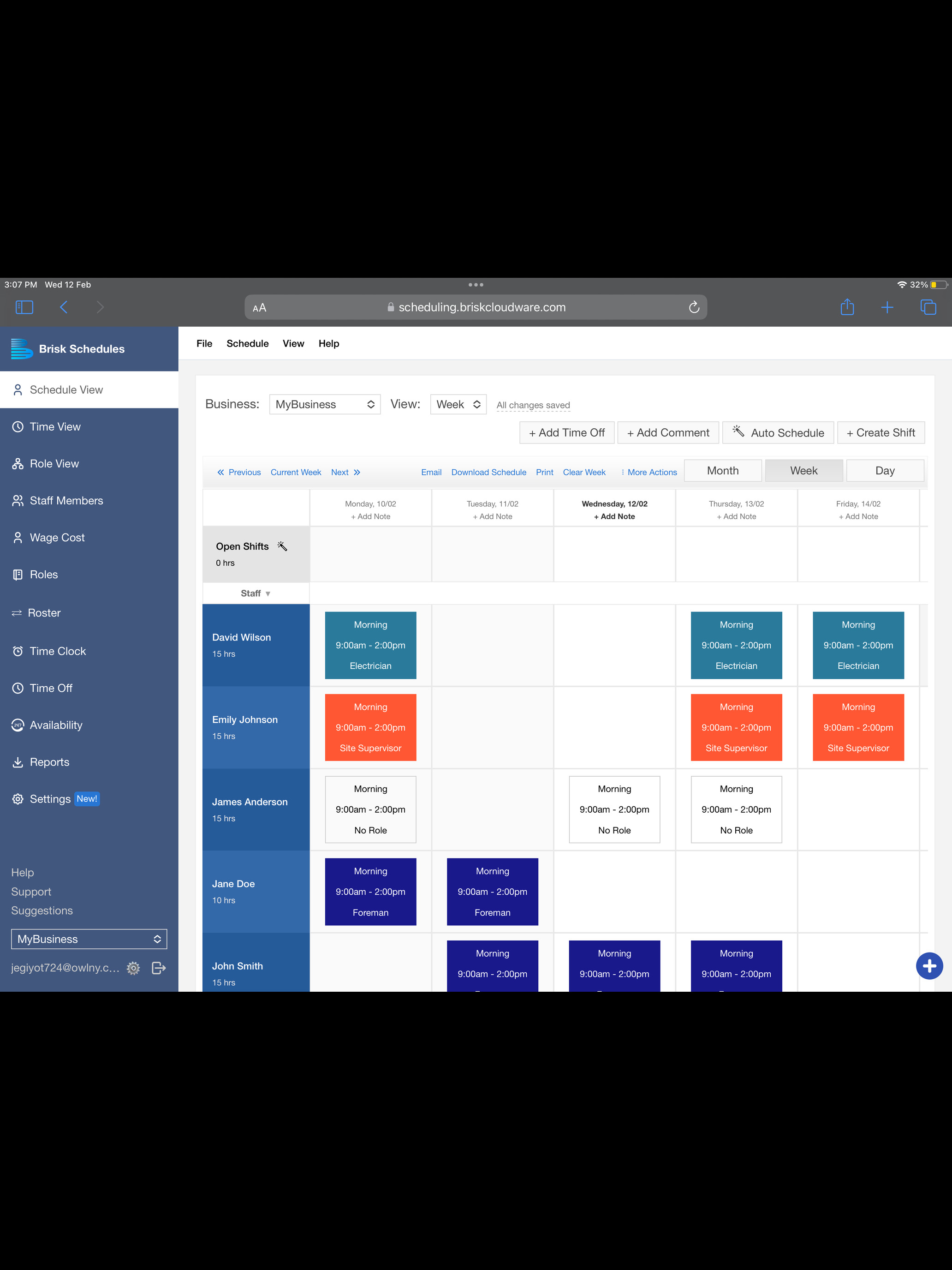
Task: Click the Clear Week link
Action: [x=584, y=472]
